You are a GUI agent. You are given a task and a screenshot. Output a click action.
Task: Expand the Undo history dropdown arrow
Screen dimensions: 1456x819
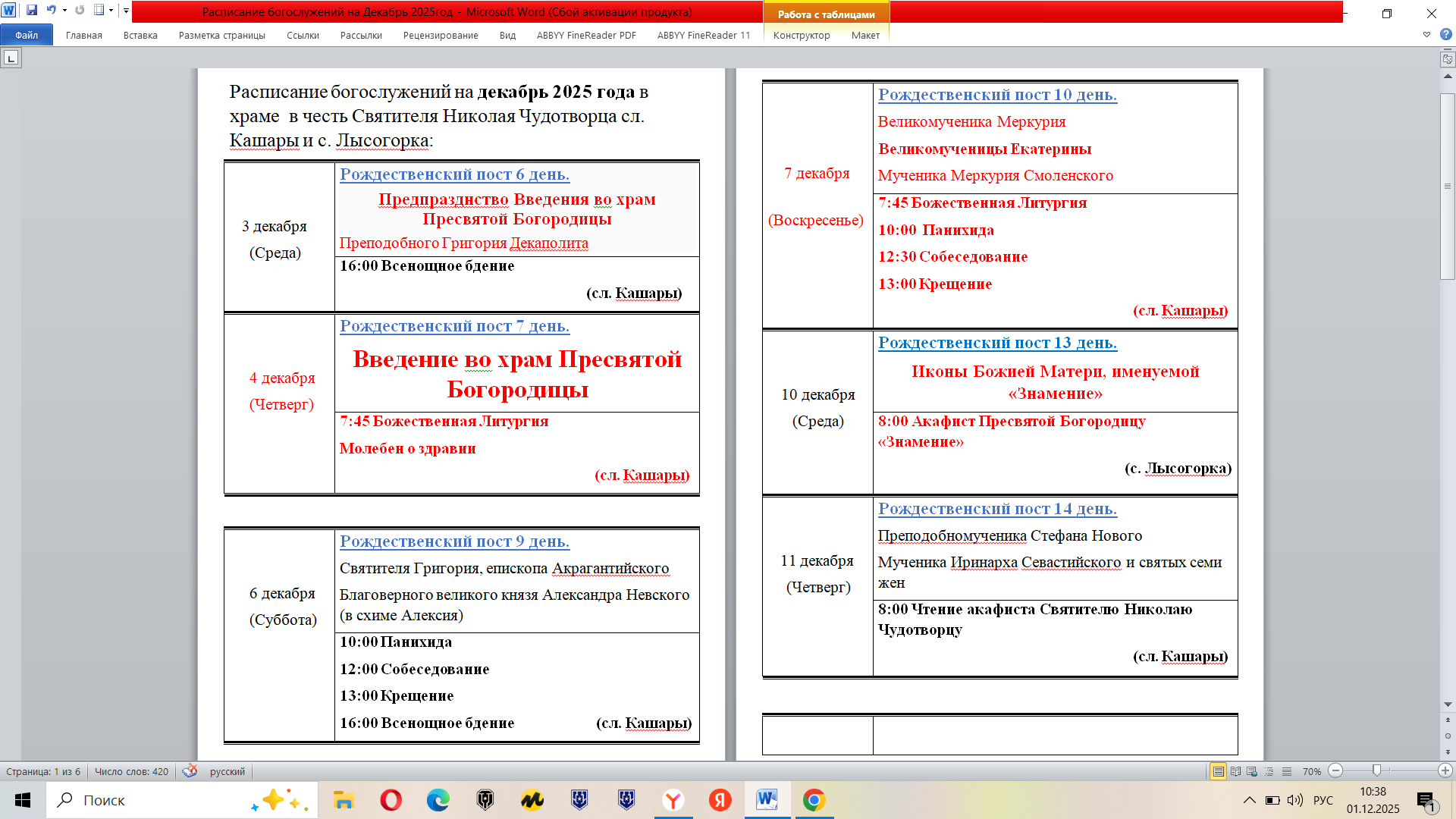64,11
